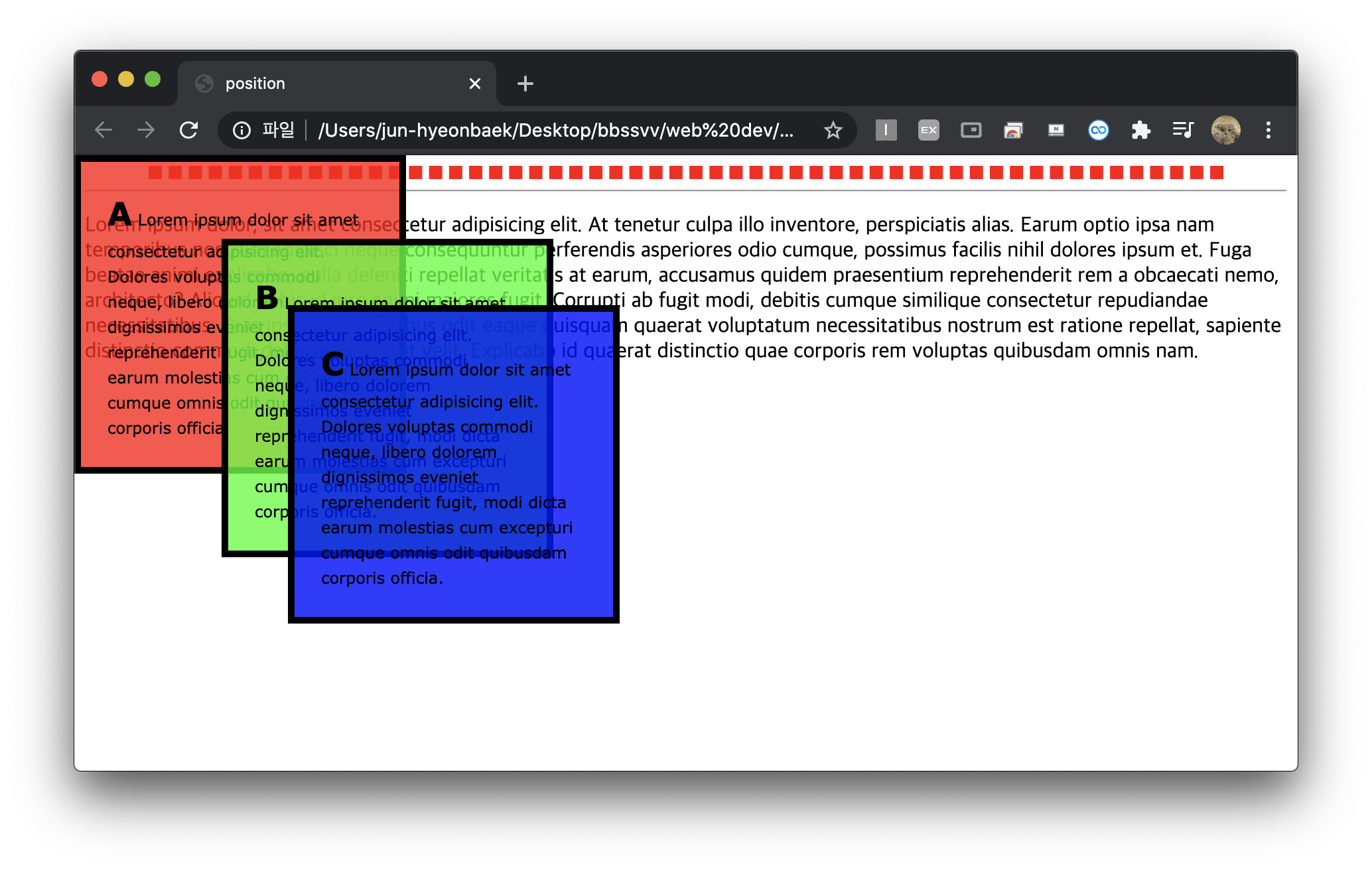Open the user profile avatar
1372x869 pixels.
[1225, 130]
